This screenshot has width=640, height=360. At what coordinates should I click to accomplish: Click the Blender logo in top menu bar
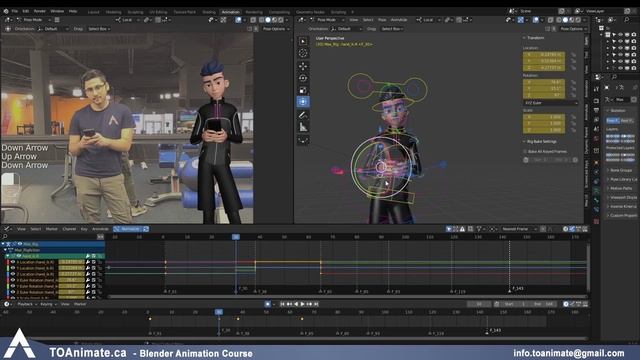coord(6,11)
